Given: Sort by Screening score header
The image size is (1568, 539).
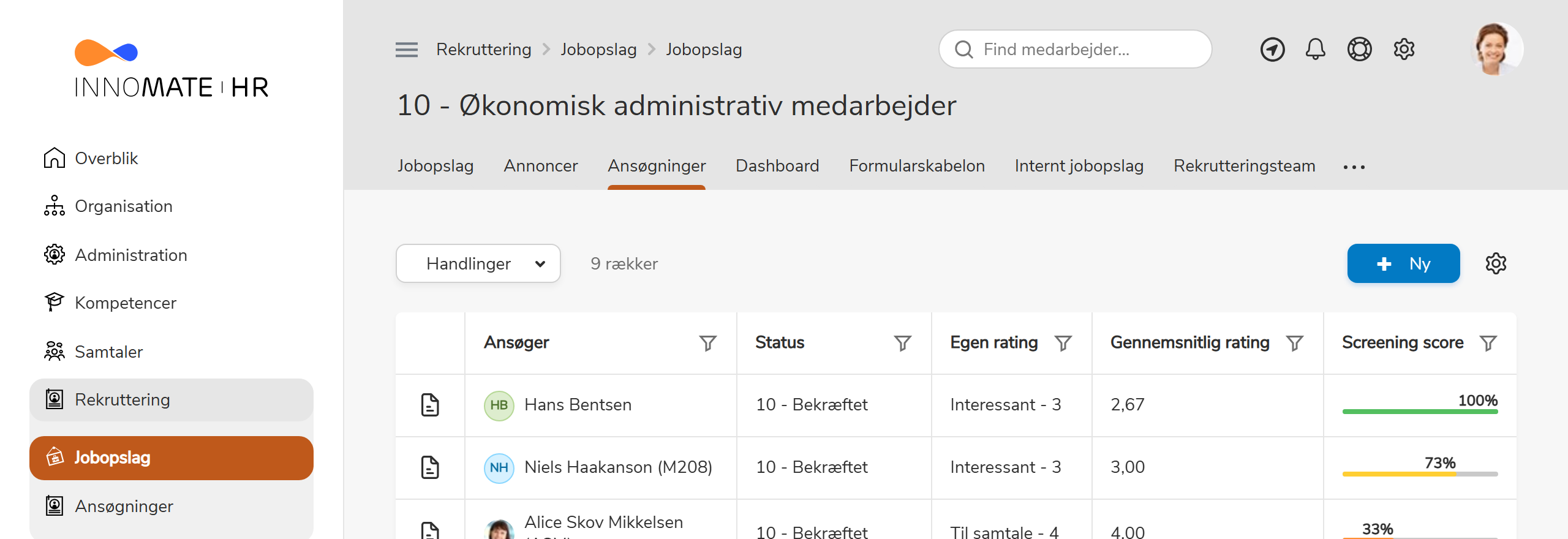Looking at the screenshot, I should (1403, 342).
